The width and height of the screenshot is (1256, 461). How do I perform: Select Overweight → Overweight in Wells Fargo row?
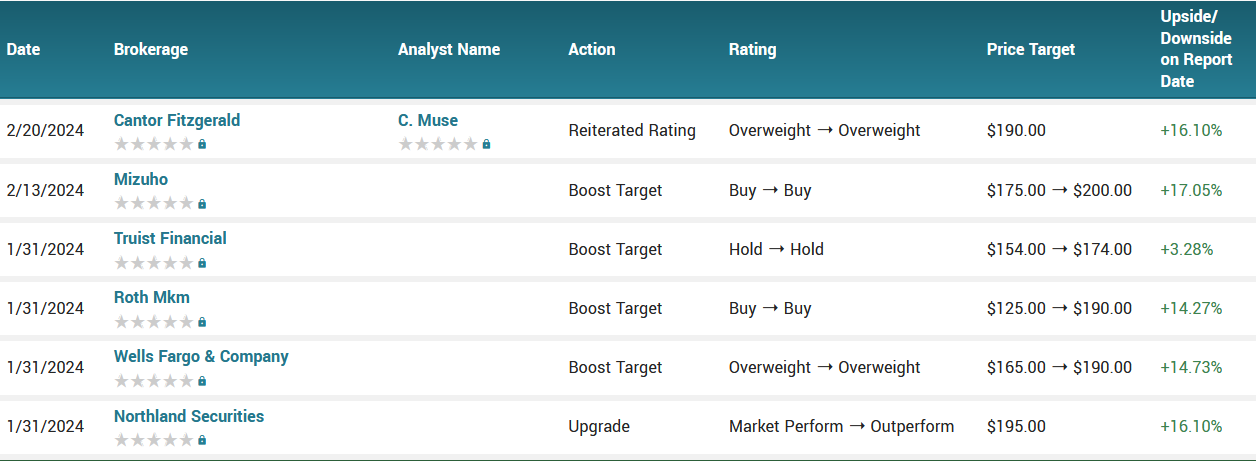point(825,367)
